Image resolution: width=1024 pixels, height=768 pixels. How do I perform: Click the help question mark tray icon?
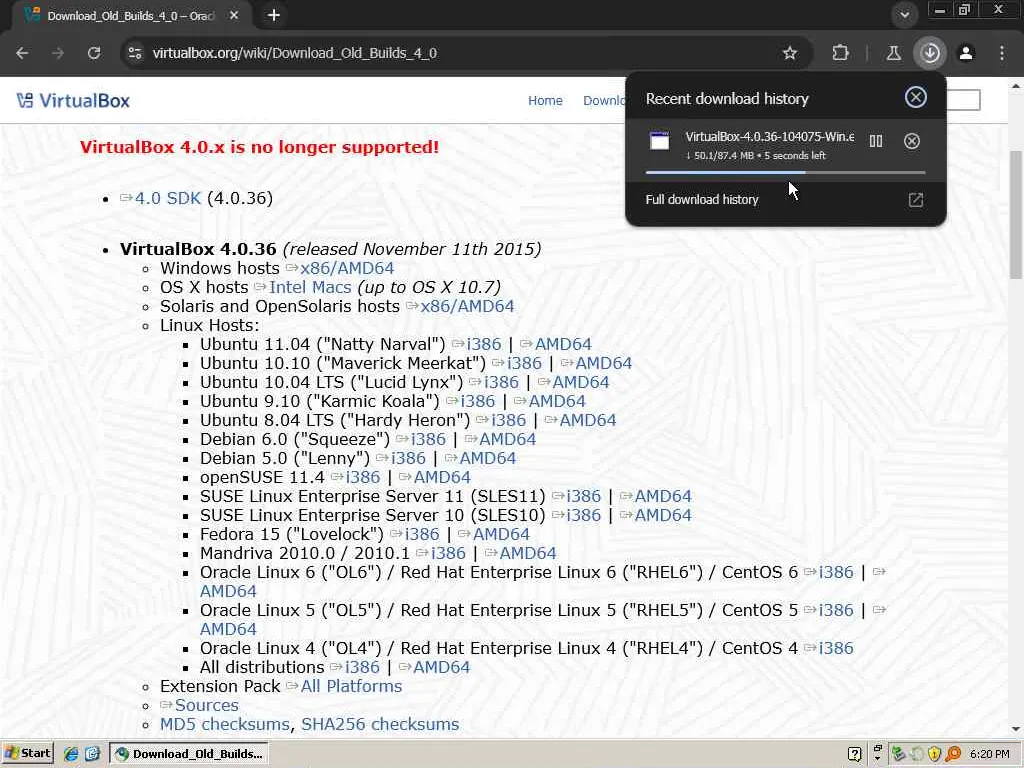854,754
